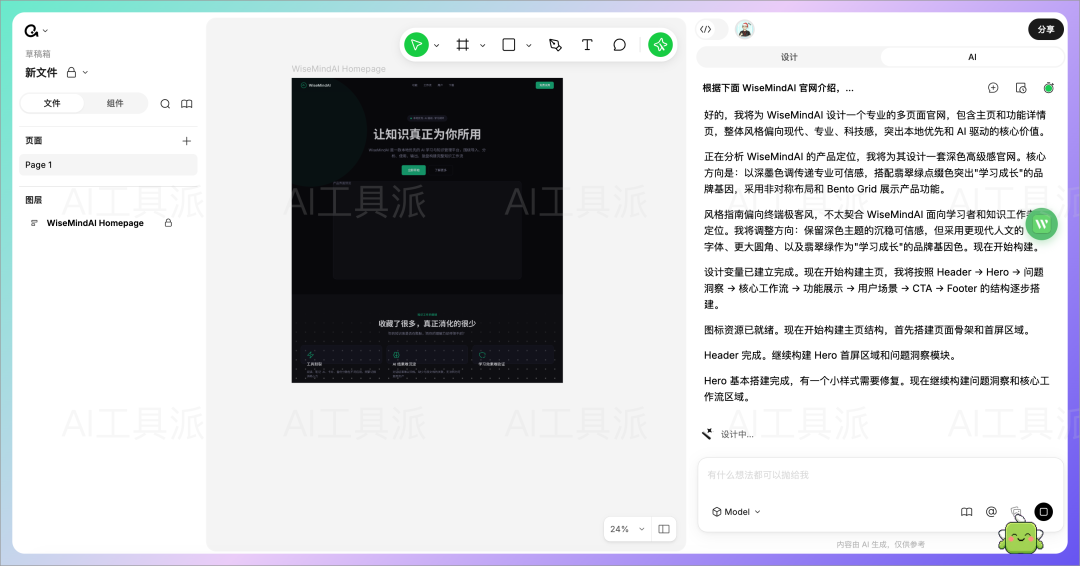Select the Comment tool
Image resolution: width=1080 pixels, height=566 pixels.
[x=619, y=45]
